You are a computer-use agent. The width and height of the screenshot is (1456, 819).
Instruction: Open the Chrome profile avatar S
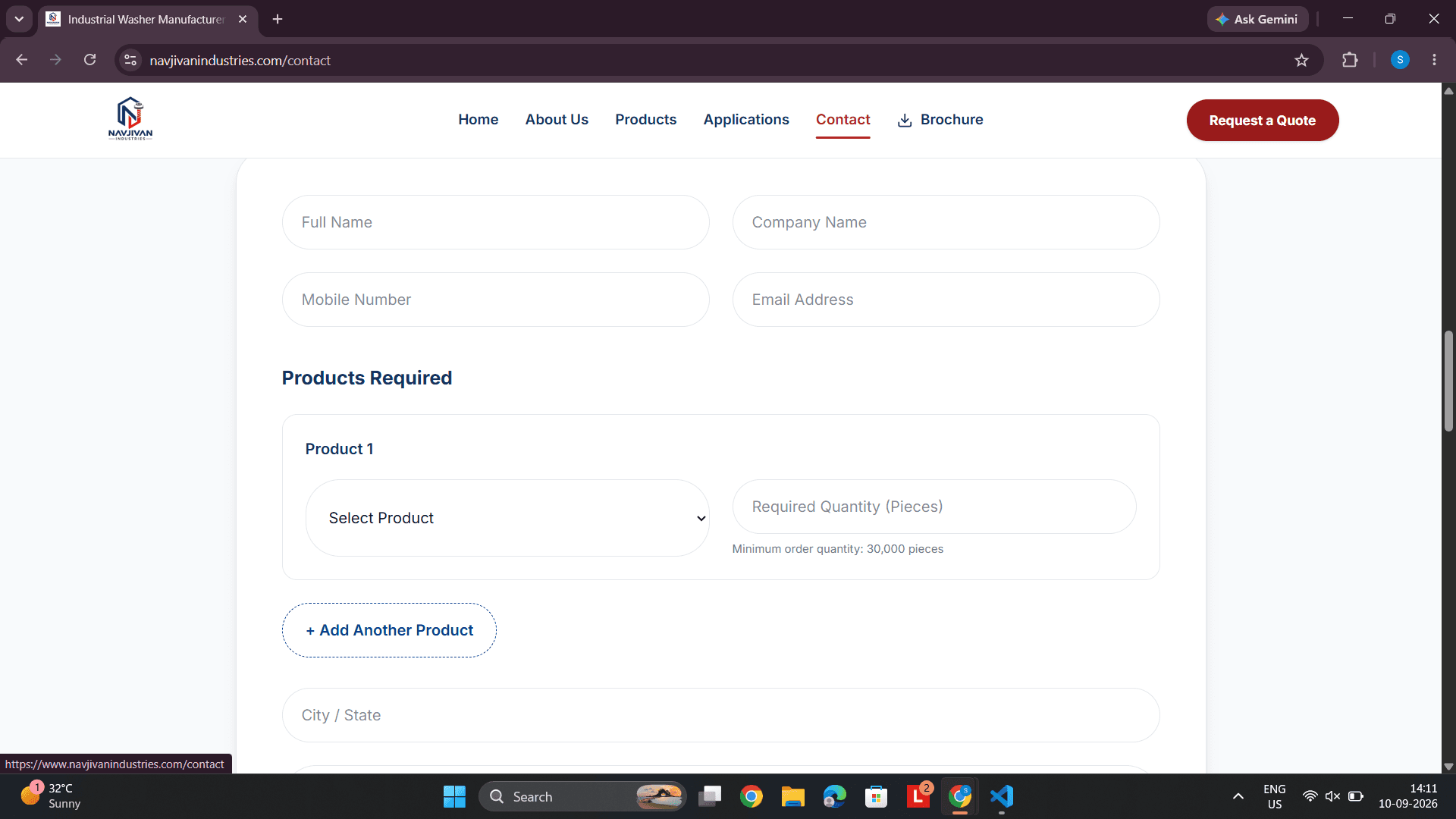1400,60
